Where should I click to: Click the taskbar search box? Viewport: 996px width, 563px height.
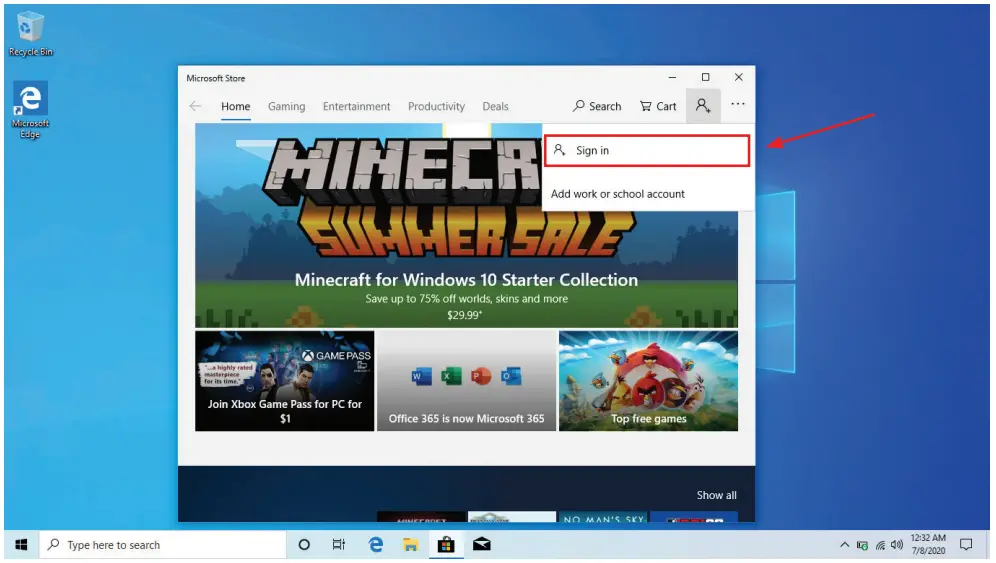click(x=163, y=545)
